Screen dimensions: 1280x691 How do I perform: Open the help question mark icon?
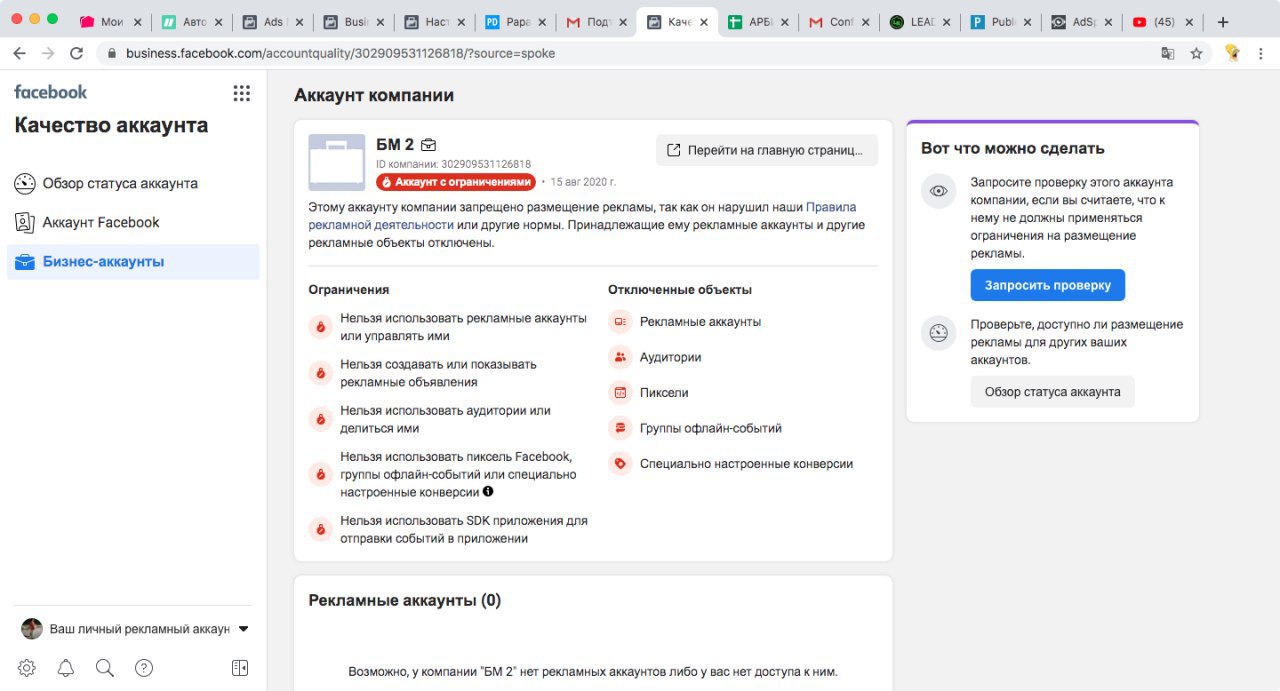(144, 668)
